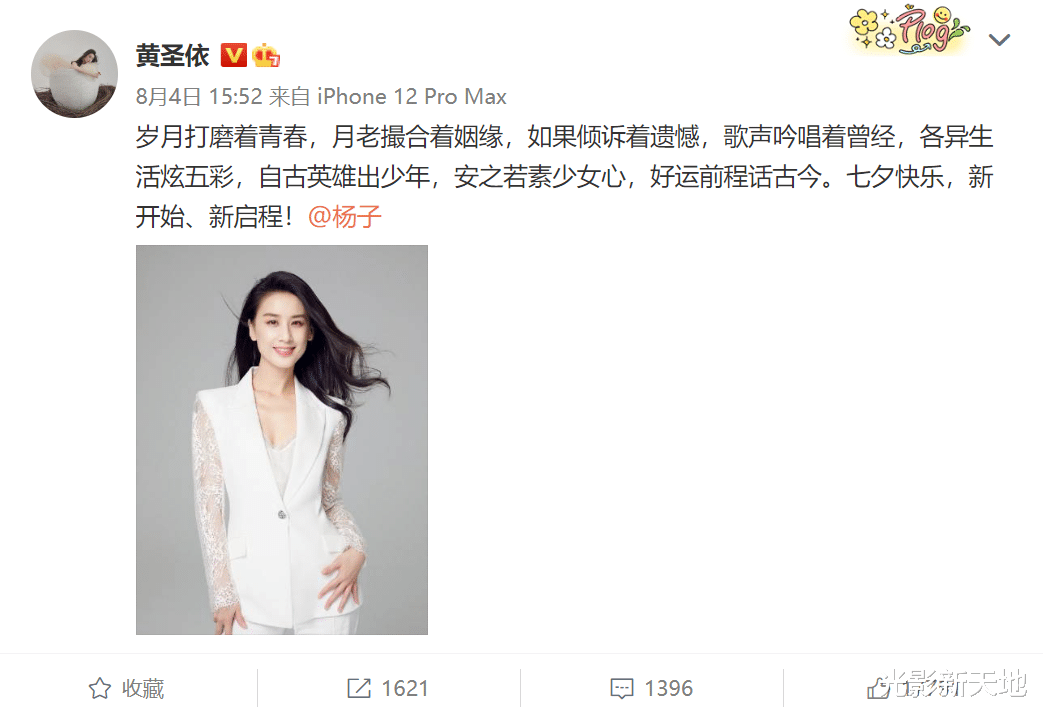The image size is (1043, 718).
Task: Enlarge the white suit portrait photo
Action: [x=282, y=440]
